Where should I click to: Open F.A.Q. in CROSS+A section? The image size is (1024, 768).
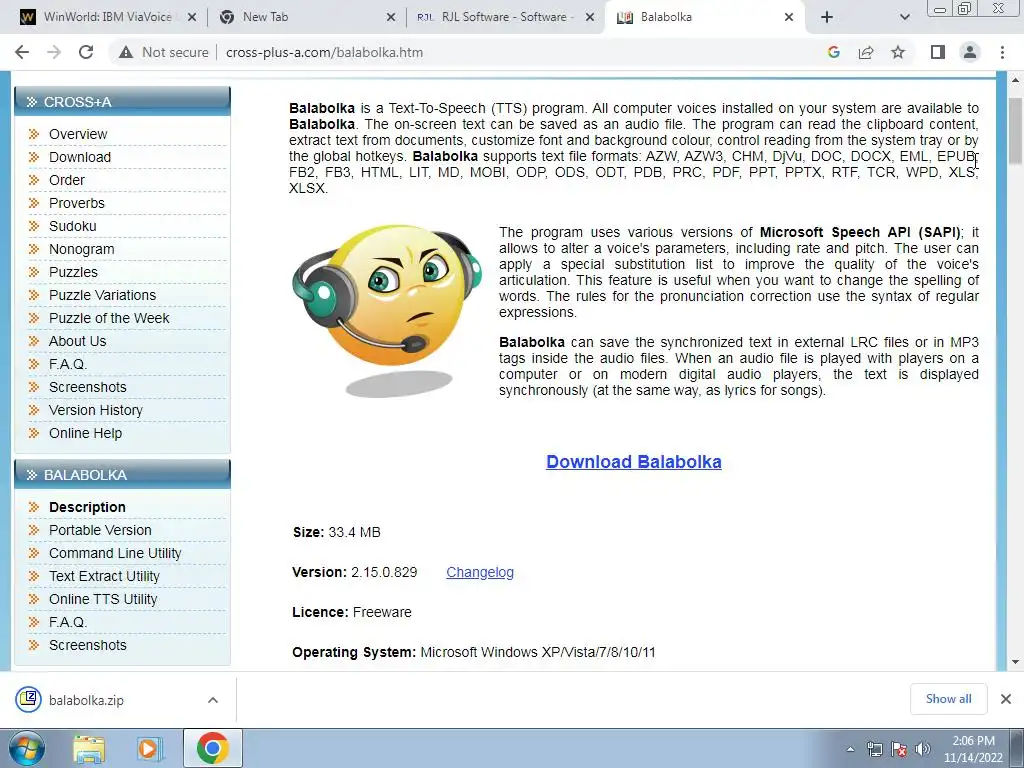[68, 364]
